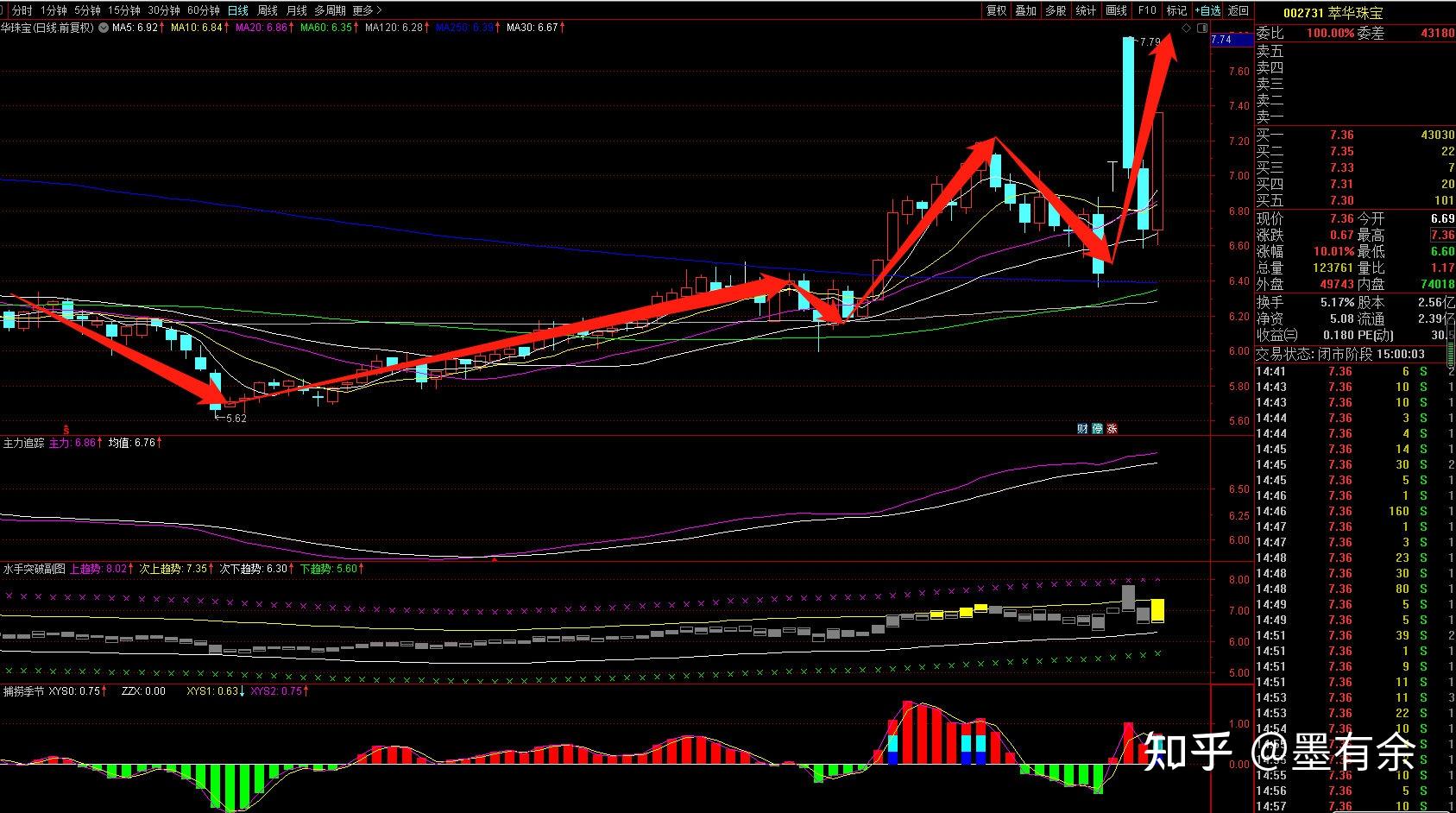Toggle the side panel layout icon
Viewport: 1456px width, 813px height.
click(1202, 28)
